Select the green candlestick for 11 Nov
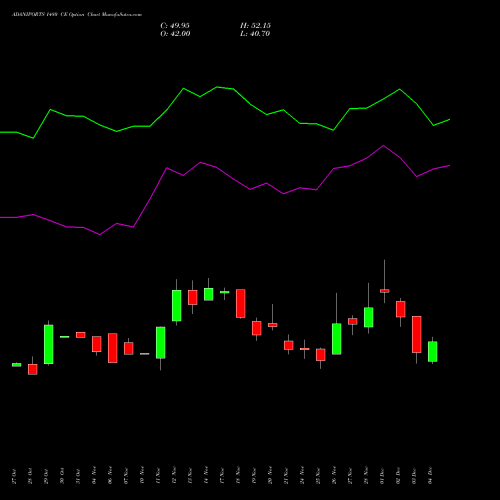500x500 pixels. point(161,343)
